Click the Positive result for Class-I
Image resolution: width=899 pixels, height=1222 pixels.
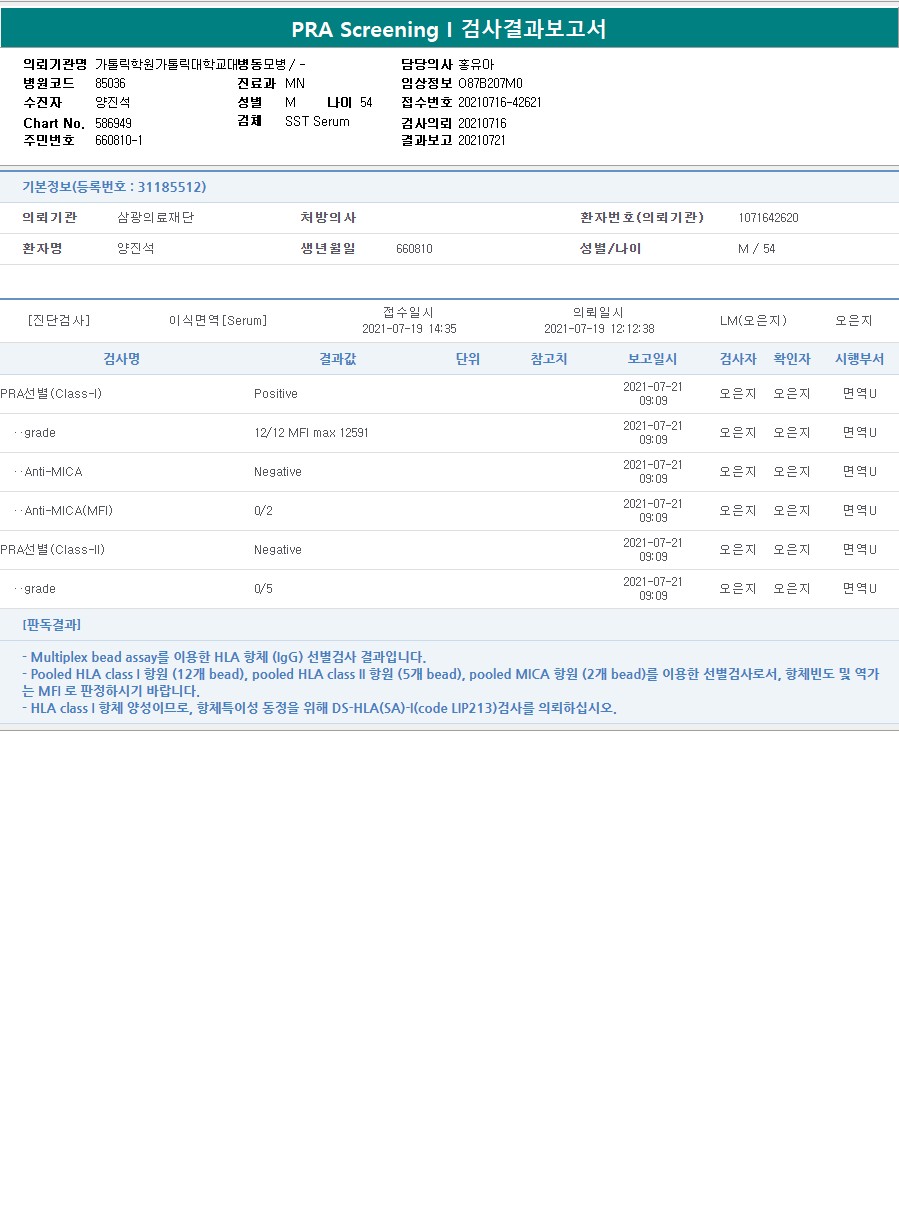(x=276, y=394)
